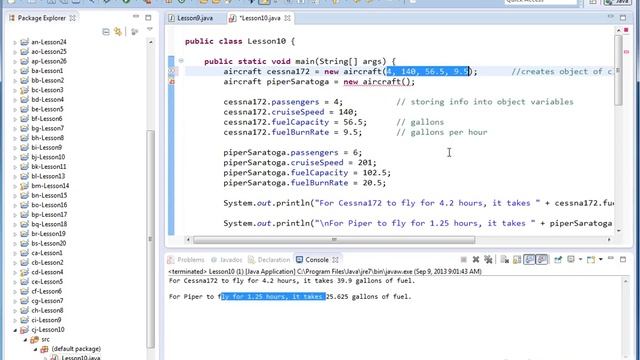Image resolution: width=640 pixels, height=360 pixels.
Task: Click error marker beside piperSaratoga line
Action: (172, 82)
